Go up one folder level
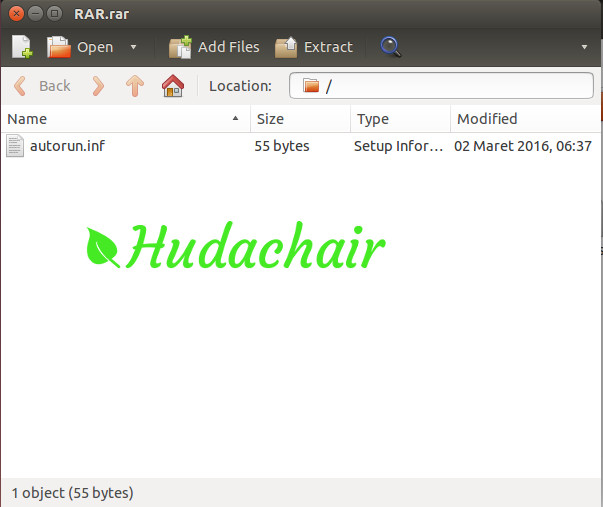603x507 pixels. coord(135,86)
